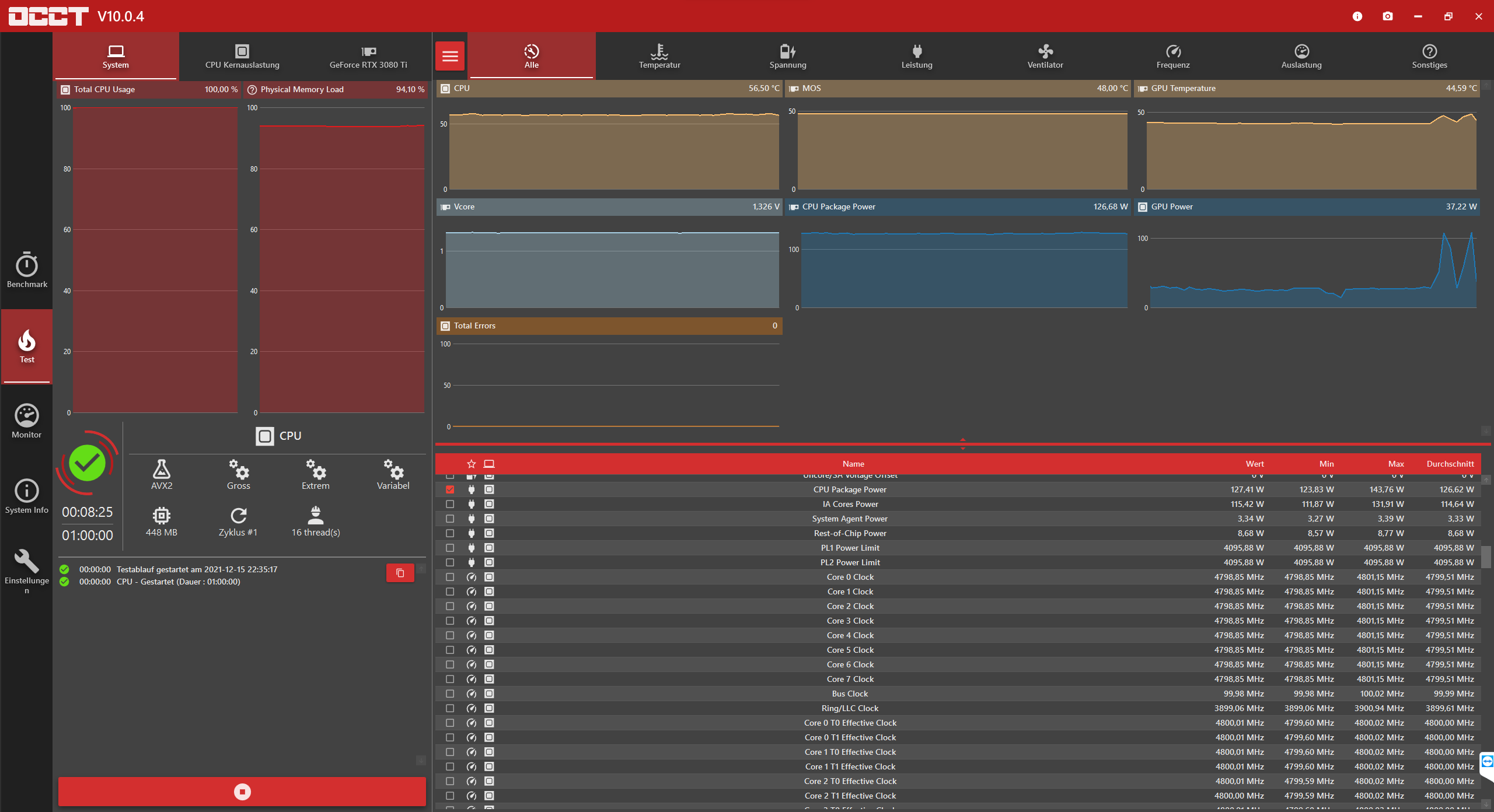The height and width of the screenshot is (812, 1494).
Task: Open the hamburger menu next to Alle
Action: [x=450, y=55]
